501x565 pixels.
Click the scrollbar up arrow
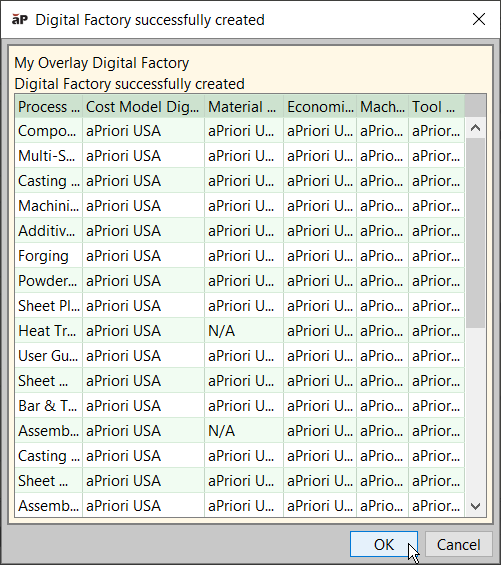coord(475,128)
